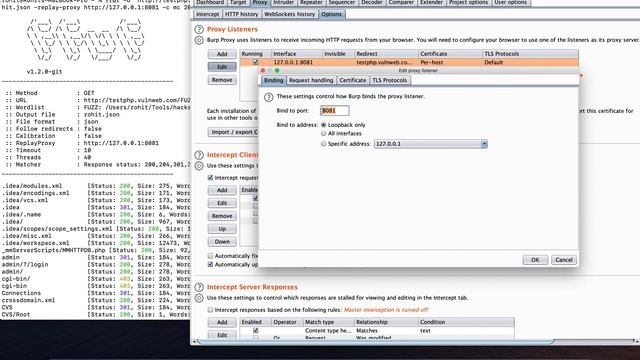
Task: Click Interface column header in listeners table
Action: pos(297,54)
